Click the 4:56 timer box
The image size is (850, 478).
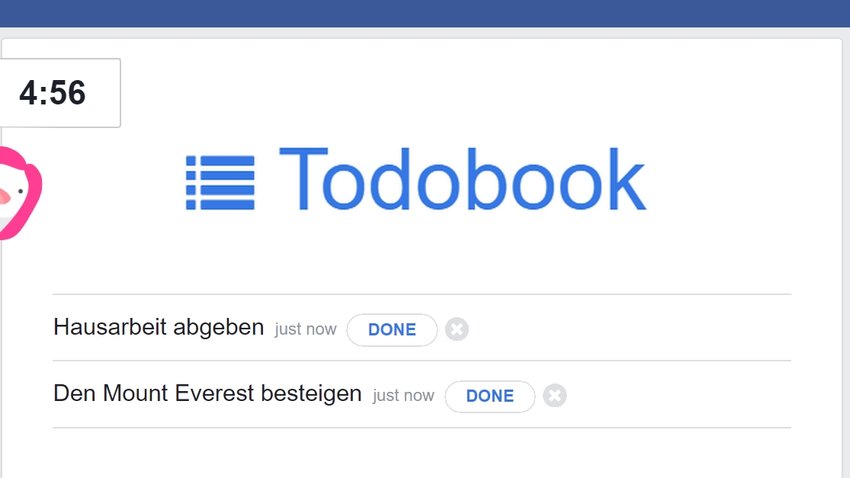(x=60, y=93)
